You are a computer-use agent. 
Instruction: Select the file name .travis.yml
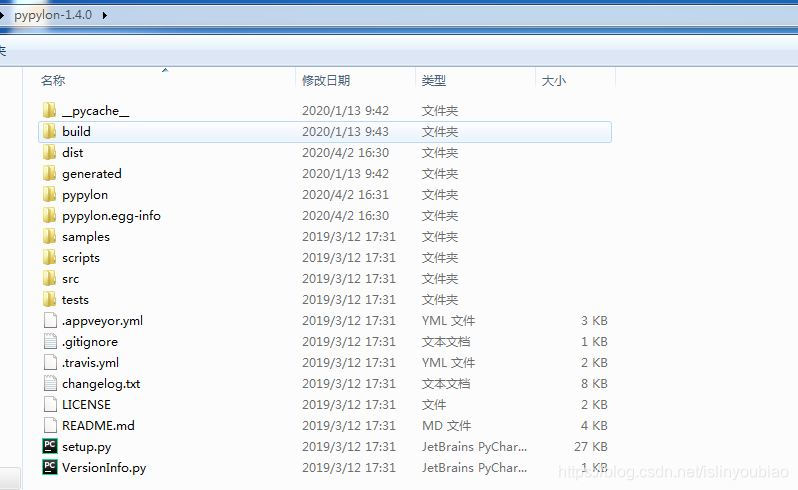(x=90, y=363)
